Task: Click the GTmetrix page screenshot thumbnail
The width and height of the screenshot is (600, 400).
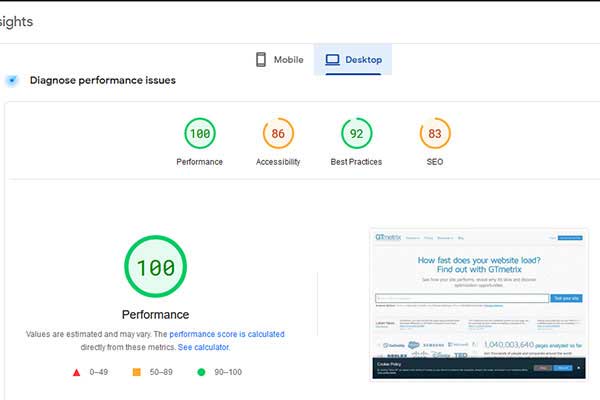Action: pos(479,304)
